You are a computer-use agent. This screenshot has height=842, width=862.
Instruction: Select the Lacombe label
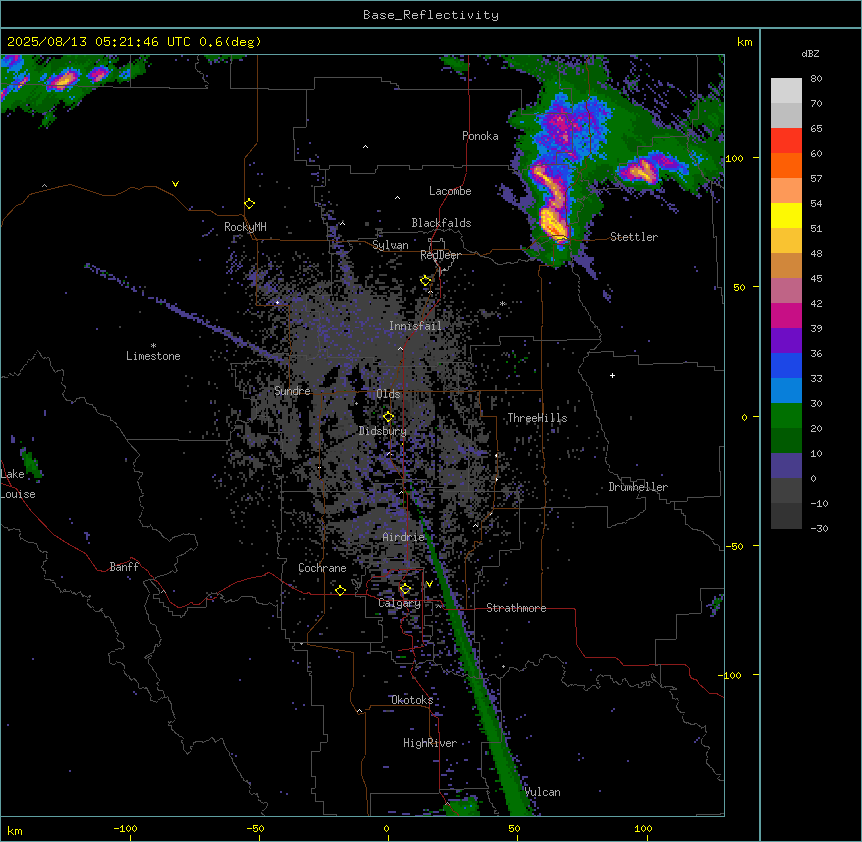(450, 191)
